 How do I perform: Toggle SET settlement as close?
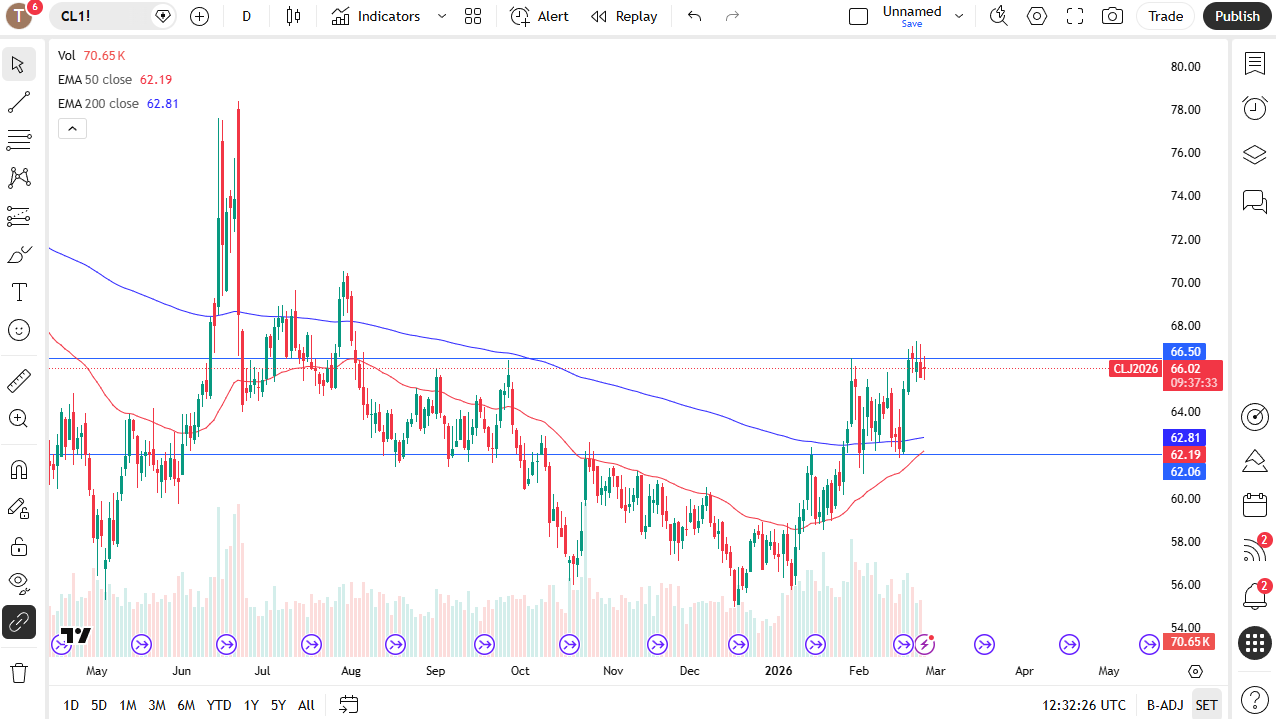[1207, 705]
